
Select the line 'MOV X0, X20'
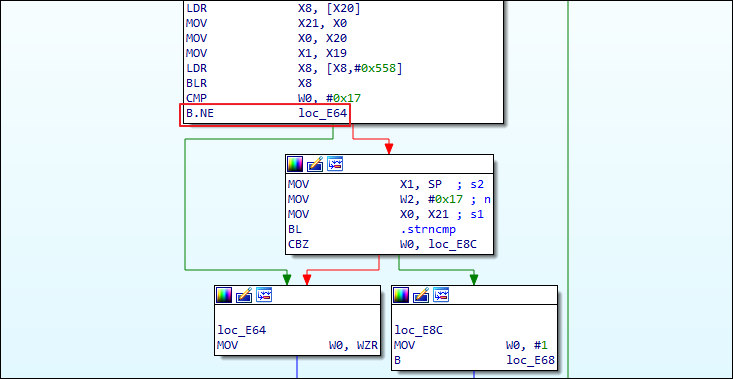click(266, 38)
